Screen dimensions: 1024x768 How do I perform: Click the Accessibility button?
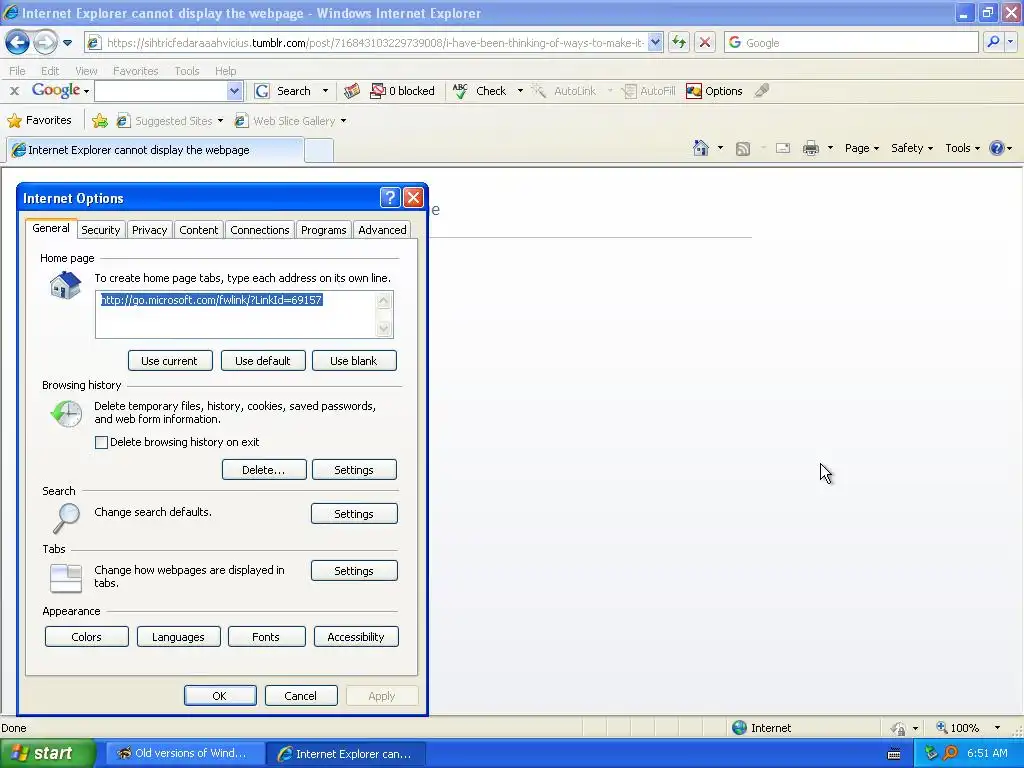(356, 637)
